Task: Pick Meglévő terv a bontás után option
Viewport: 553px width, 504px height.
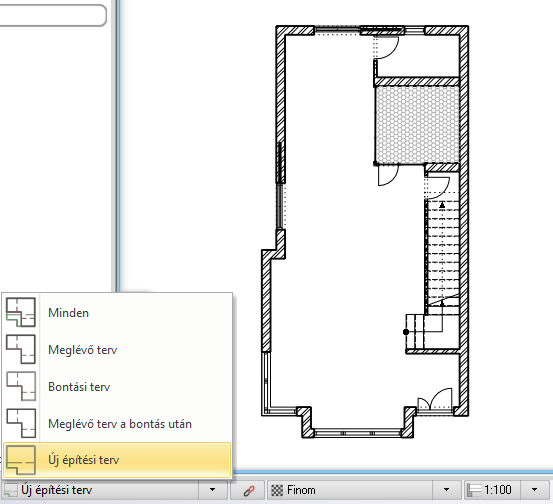Action: coord(120,424)
